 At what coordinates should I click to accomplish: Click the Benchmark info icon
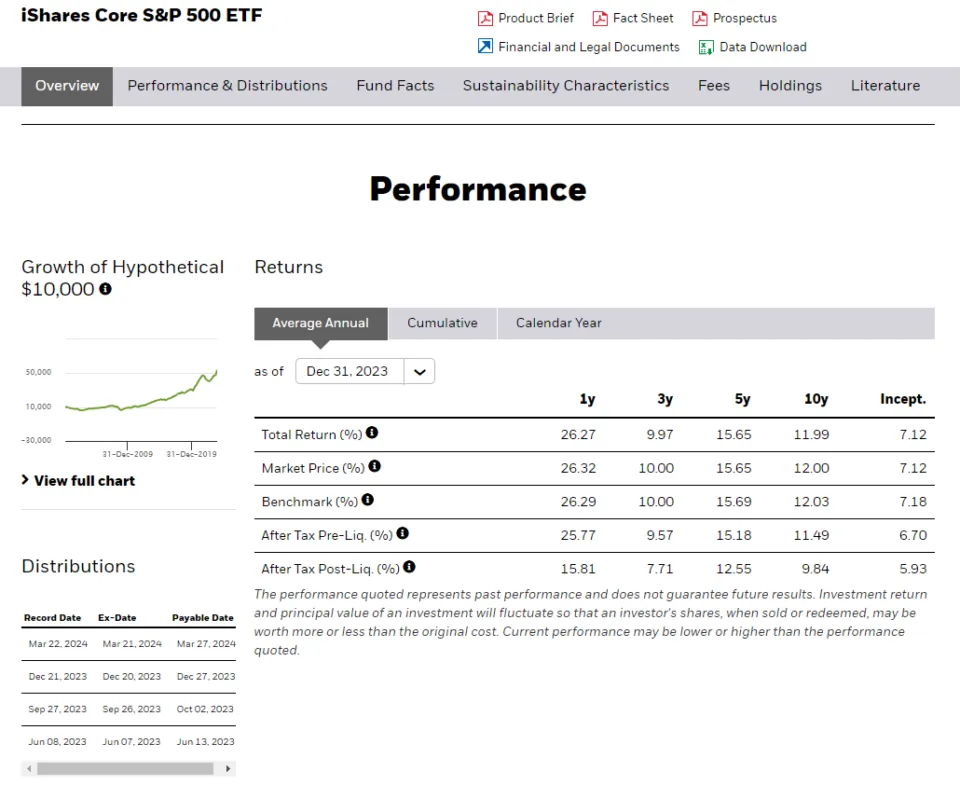pos(367,500)
